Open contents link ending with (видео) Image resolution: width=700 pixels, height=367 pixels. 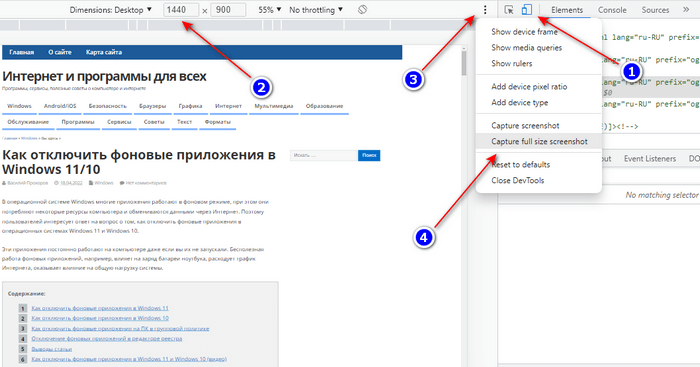129,359
